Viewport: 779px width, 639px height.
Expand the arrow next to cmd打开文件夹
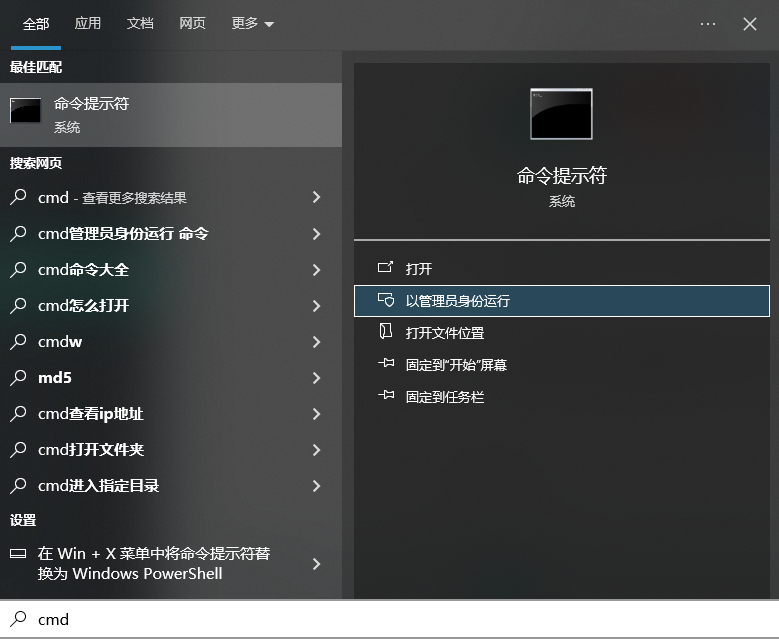(x=316, y=450)
